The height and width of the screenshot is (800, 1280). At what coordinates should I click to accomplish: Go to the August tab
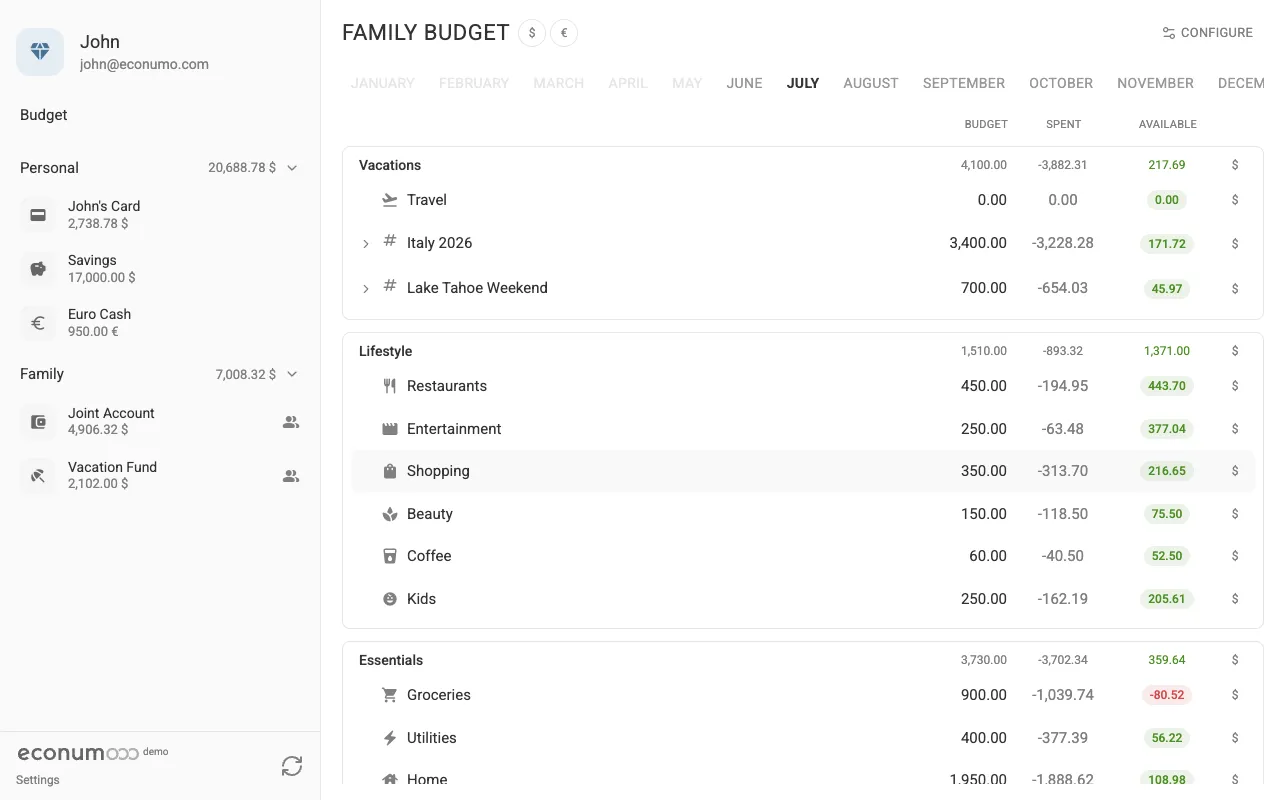click(871, 83)
